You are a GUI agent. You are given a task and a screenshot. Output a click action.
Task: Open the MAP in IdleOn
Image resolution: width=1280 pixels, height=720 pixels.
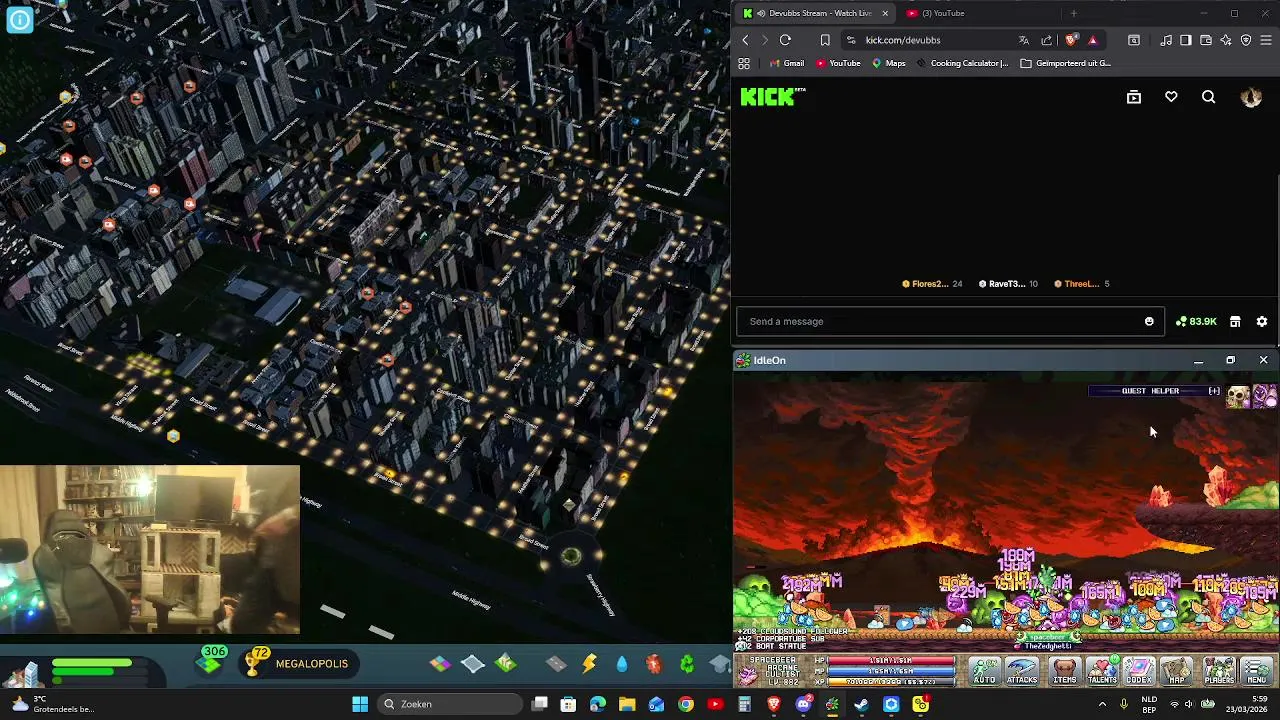coord(1177,670)
